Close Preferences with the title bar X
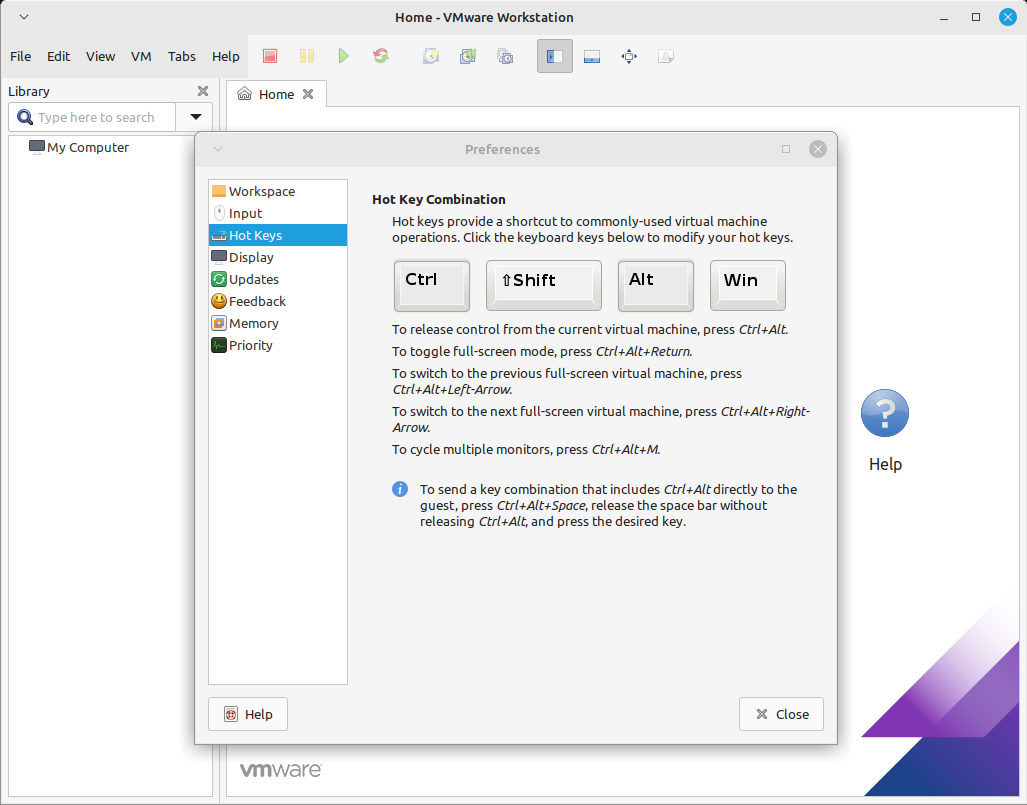The width and height of the screenshot is (1027, 805). point(817,149)
